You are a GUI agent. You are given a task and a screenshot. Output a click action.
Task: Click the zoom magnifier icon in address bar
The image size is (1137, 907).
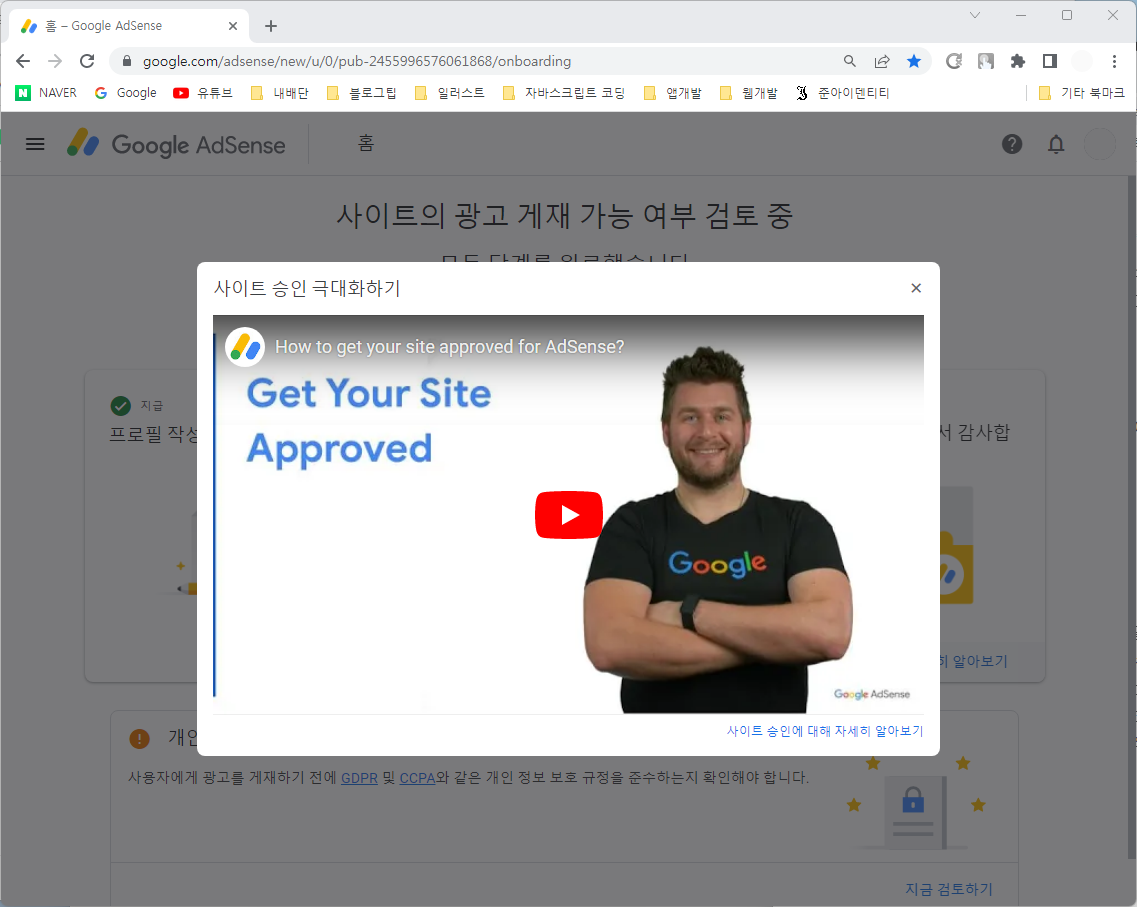[850, 61]
